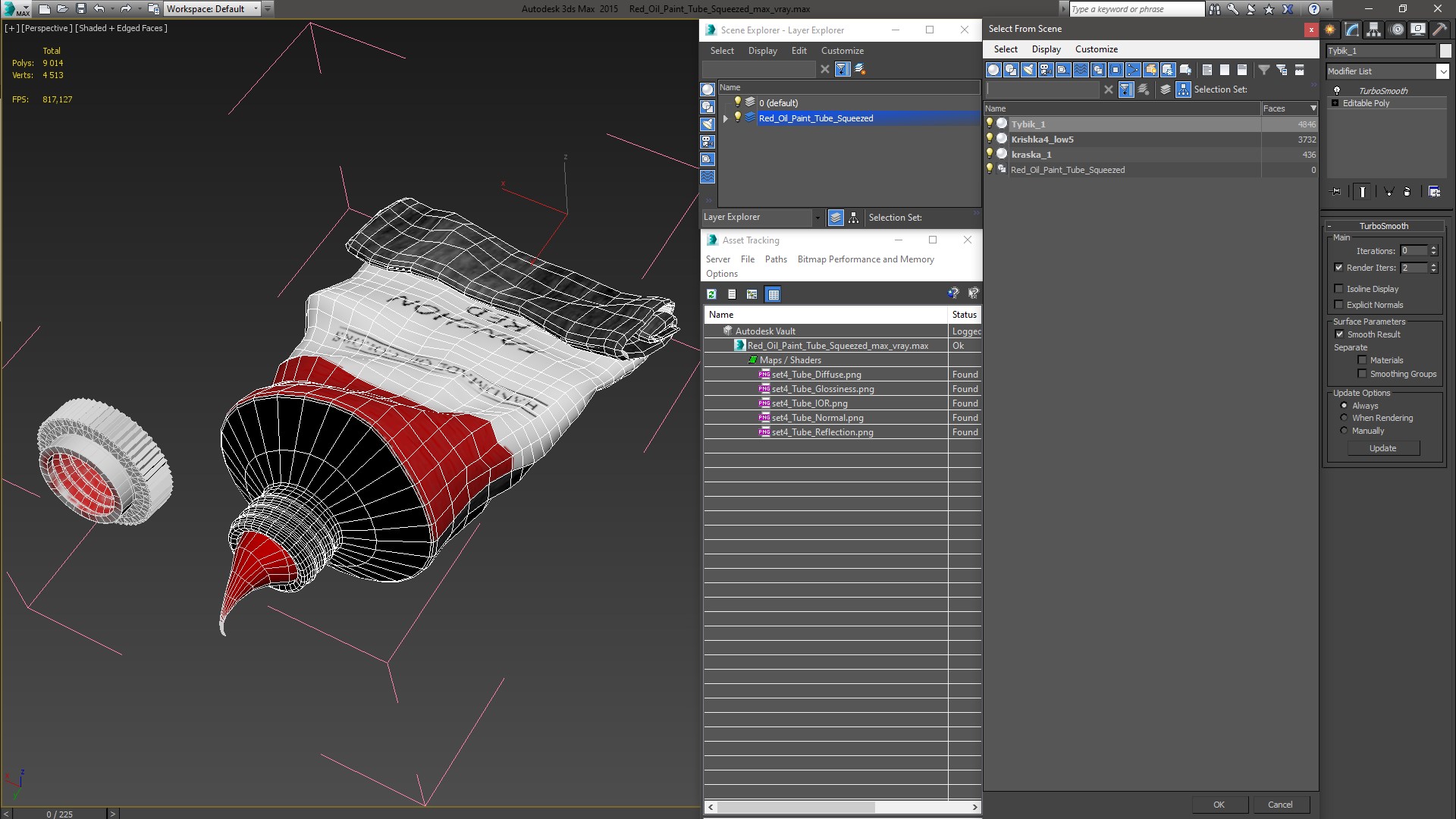
Task: Click the object color swatch beside Tybik_1
Action: click(1445, 51)
